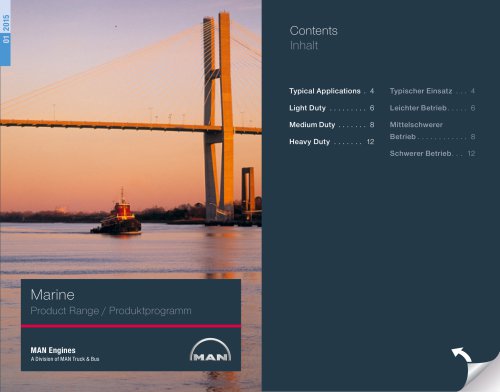Image resolution: width=500 pixels, height=392 pixels.
Task: Open the Mittelschwerer Betrieb entry
Action: click(432, 131)
